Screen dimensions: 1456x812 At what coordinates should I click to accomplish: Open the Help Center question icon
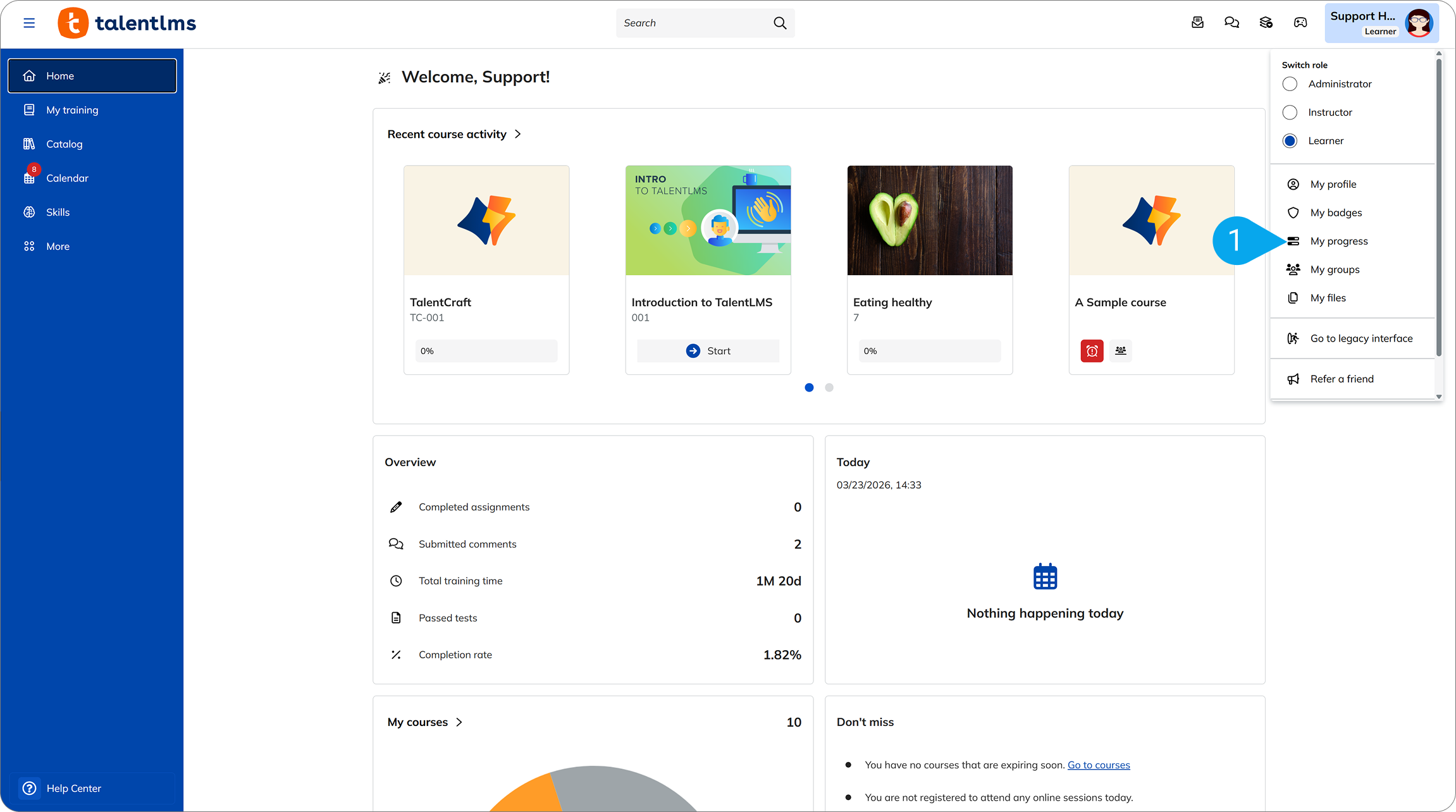pos(29,788)
